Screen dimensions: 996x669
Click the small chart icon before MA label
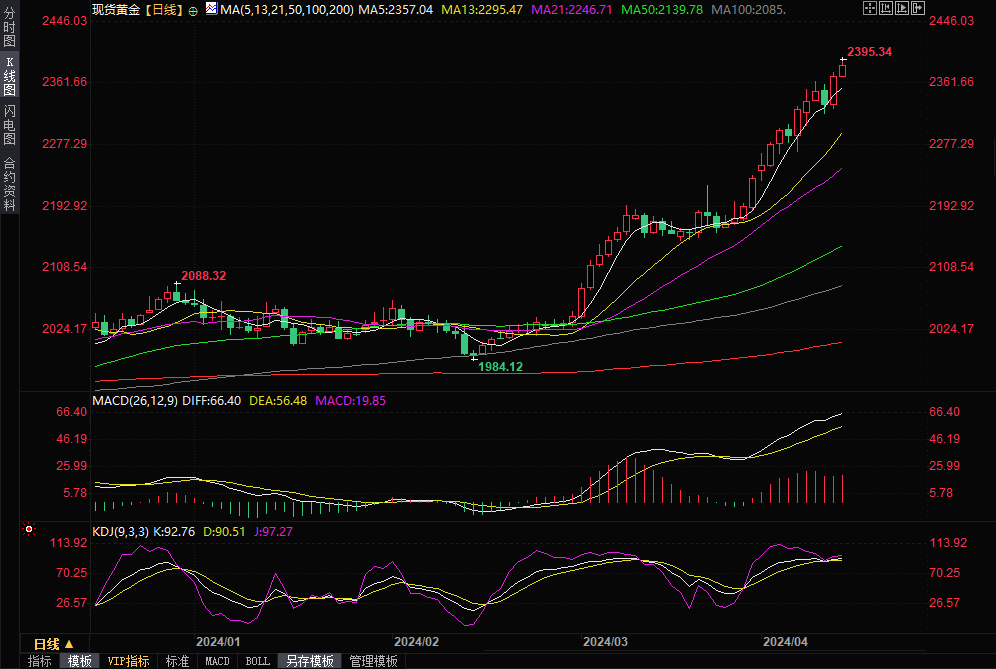point(210,9)
